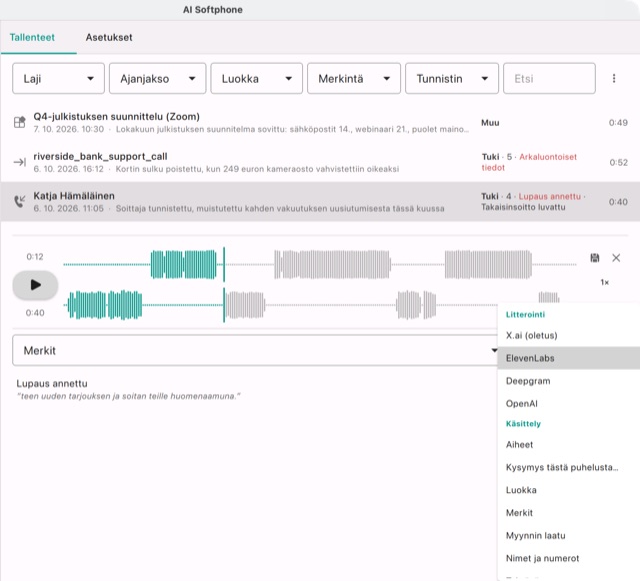This screenshot has width=640, height=581.
Task: Open the three-dot more options menu
Action: [613, 78]
